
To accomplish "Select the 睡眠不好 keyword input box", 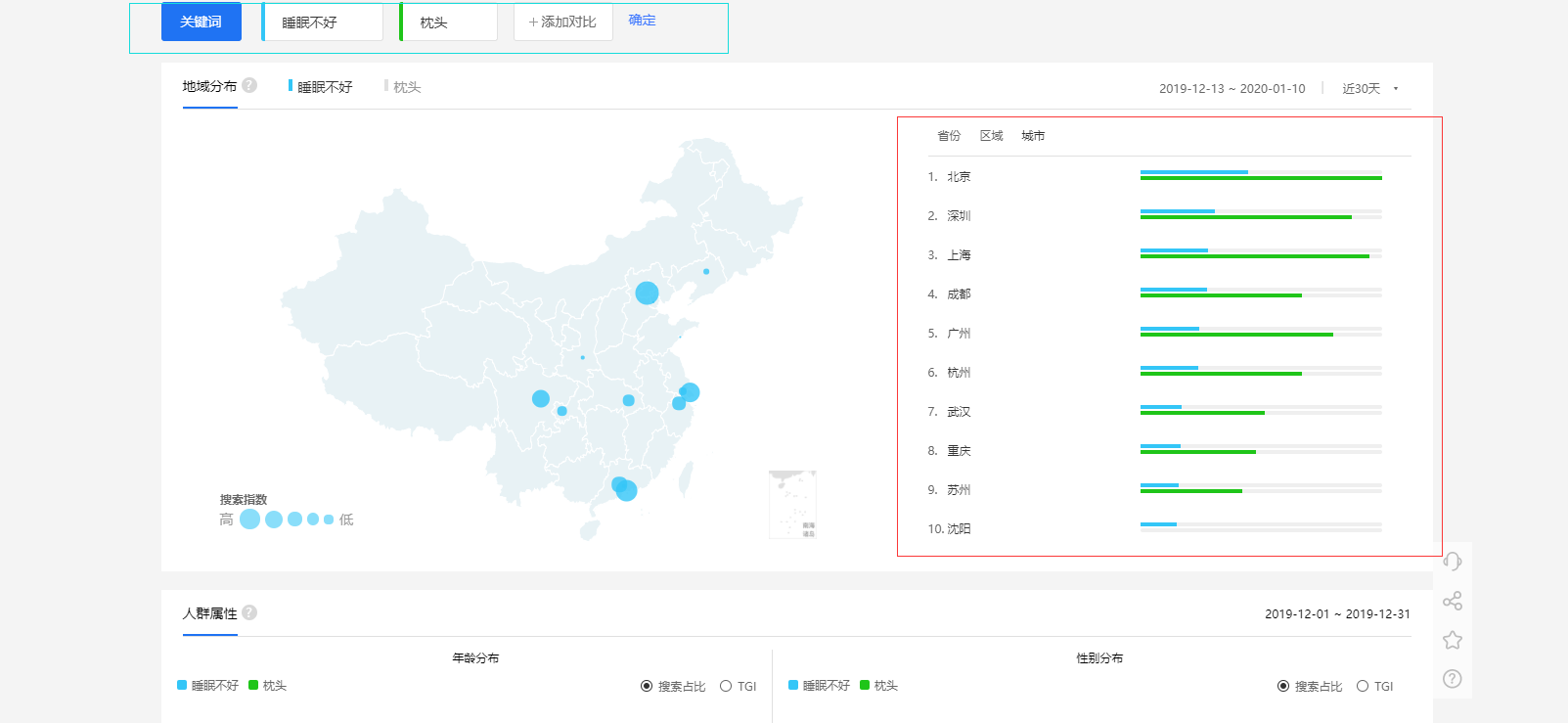I will tap(323, 22).
